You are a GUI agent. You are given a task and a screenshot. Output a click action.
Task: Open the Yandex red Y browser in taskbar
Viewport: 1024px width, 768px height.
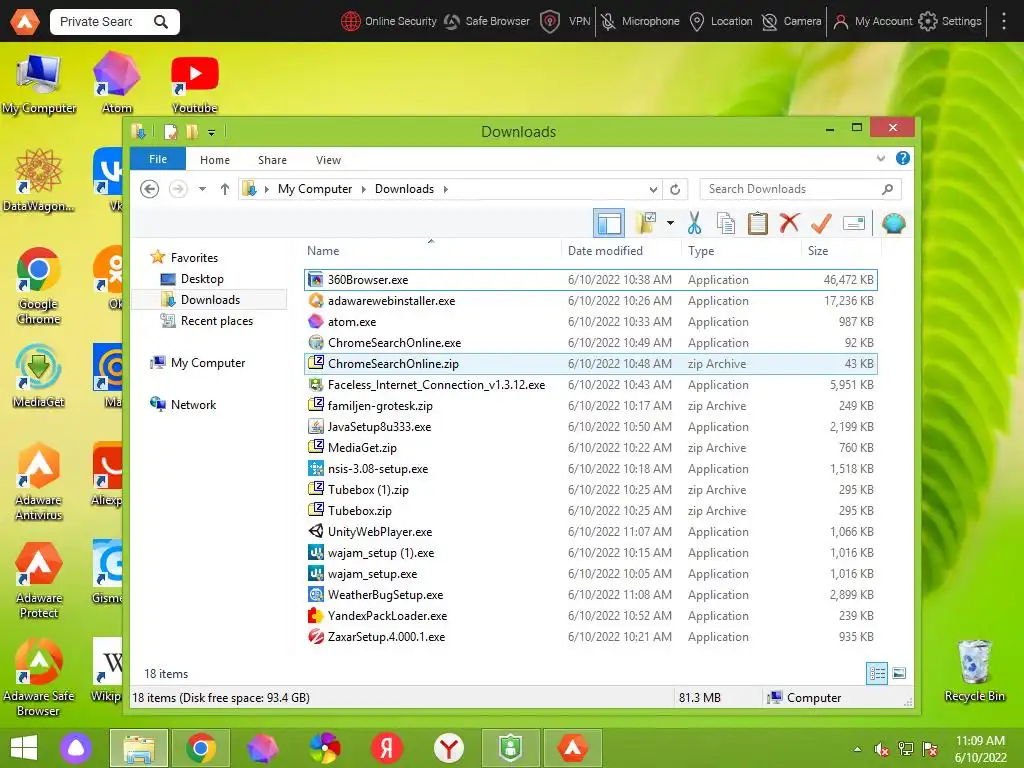pos(449,748)
